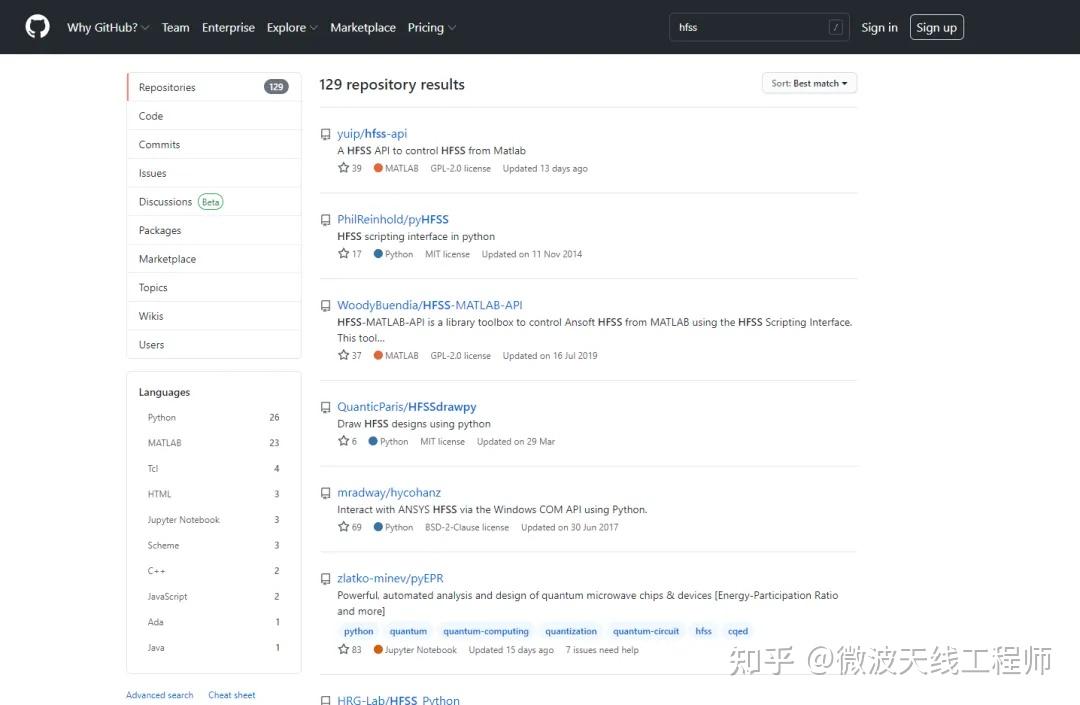
Task: Click the slash shortcut icon in search box
Action: [x=836, y=28]
